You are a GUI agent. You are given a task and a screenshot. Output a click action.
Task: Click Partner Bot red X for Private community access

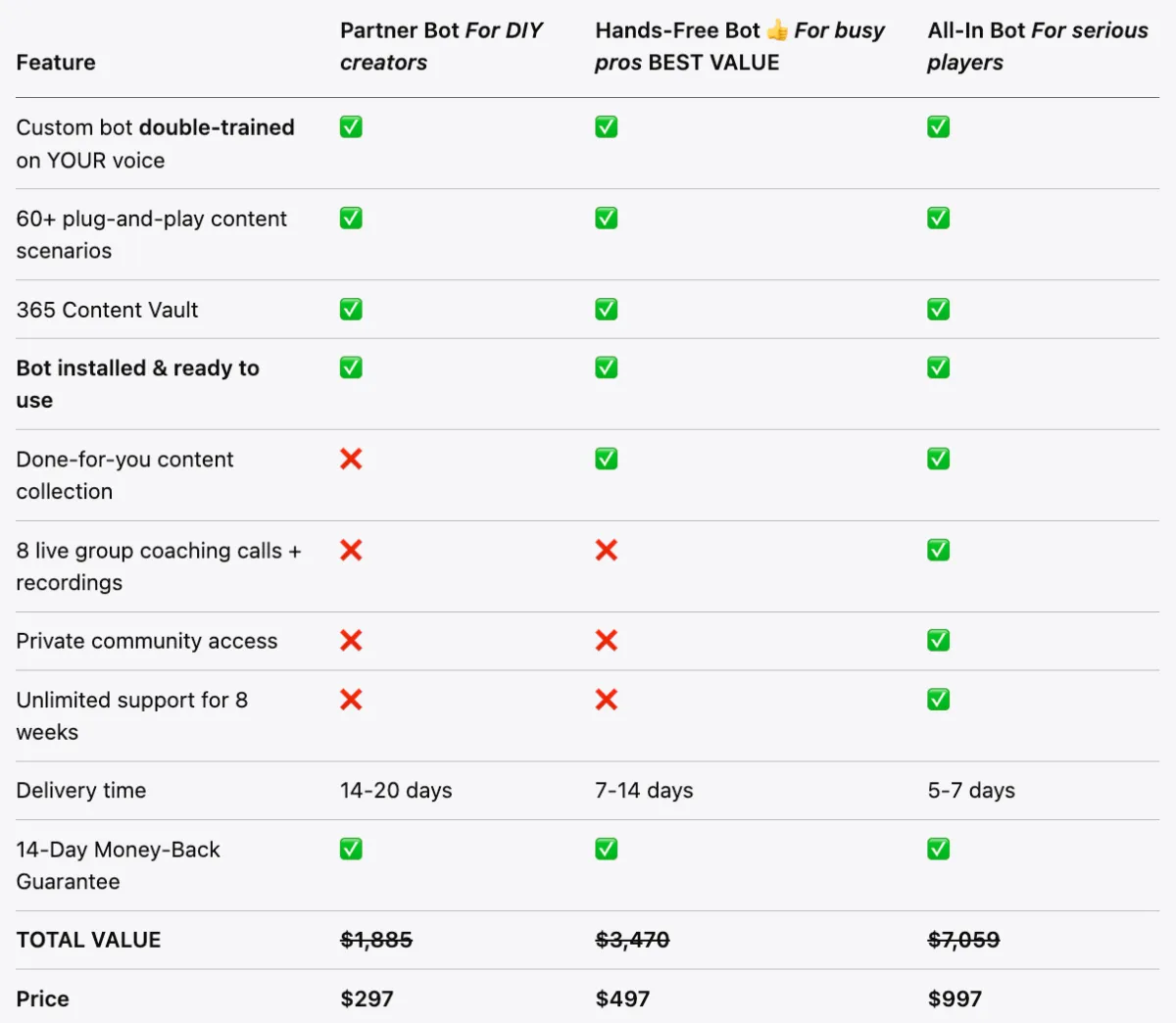point(351,641)
